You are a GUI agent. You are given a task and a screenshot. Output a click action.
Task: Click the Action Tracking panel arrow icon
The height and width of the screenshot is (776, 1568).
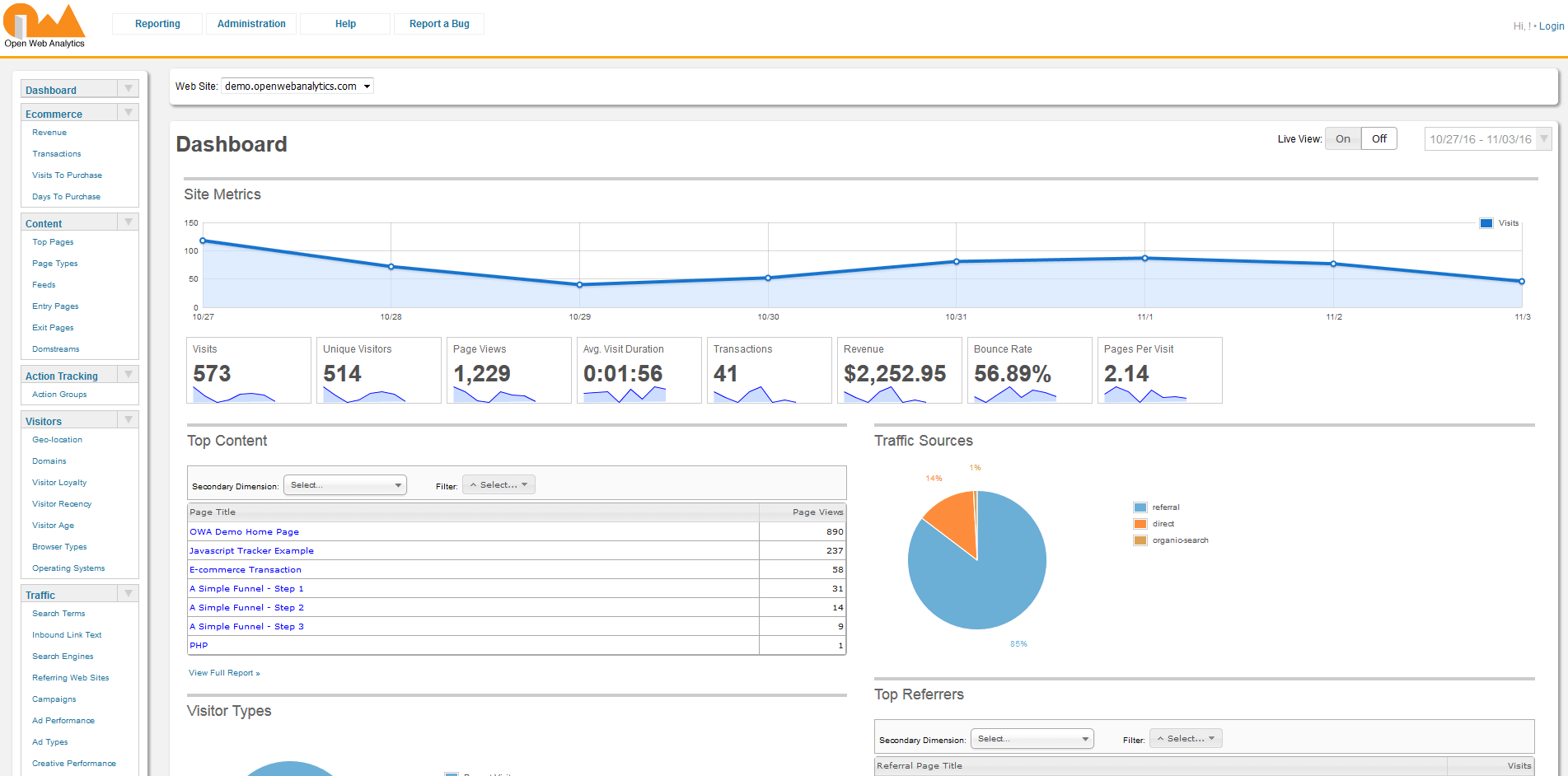pyautogui.click(x=128, y=374)
